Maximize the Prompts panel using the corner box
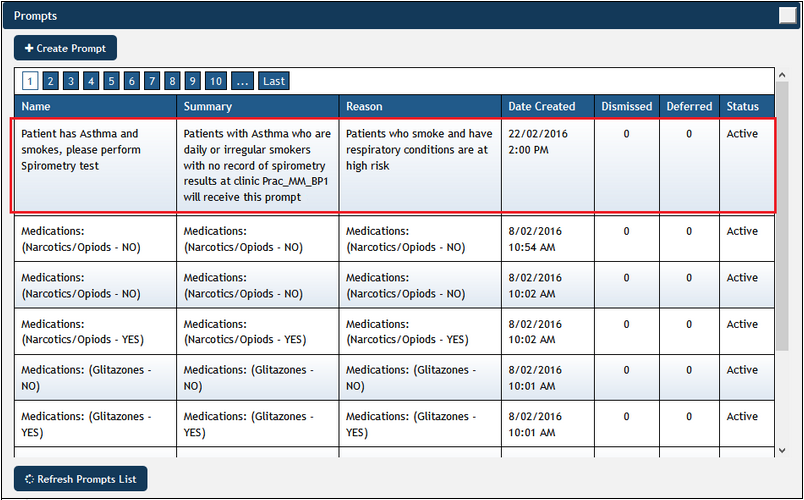Screen dimensions: 804x500 tap(788, 15)
